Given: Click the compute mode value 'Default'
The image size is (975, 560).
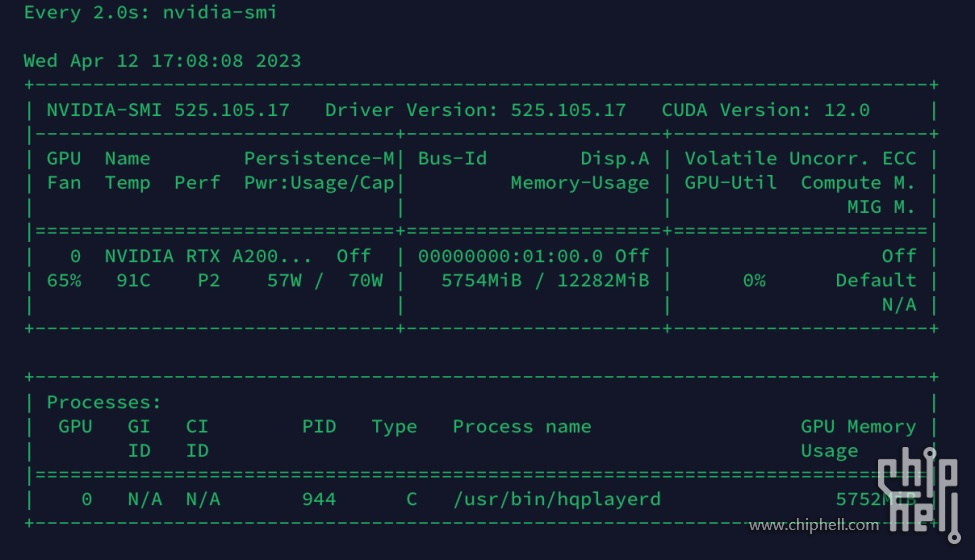Looking at the screenshot, I should click(876, 280).
